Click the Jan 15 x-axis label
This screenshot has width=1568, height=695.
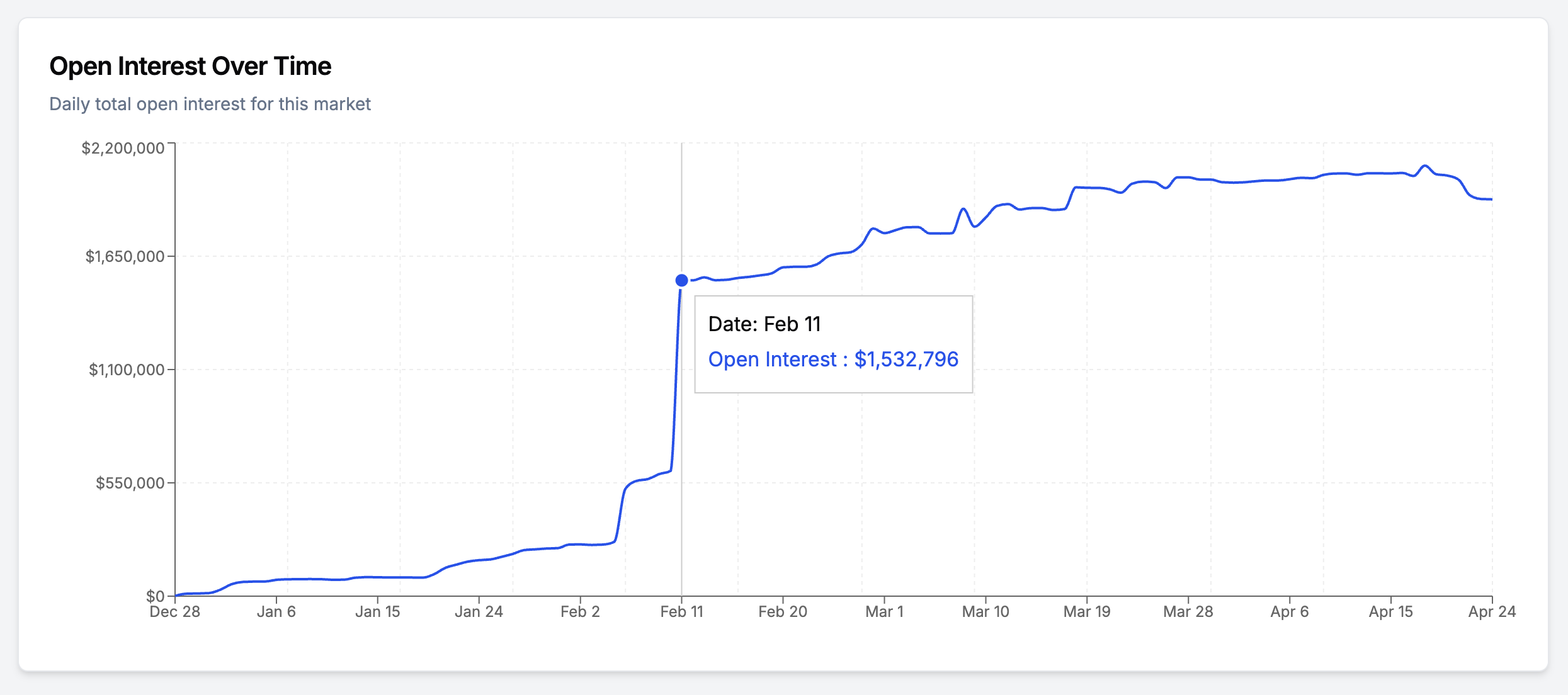coord(377,611)
